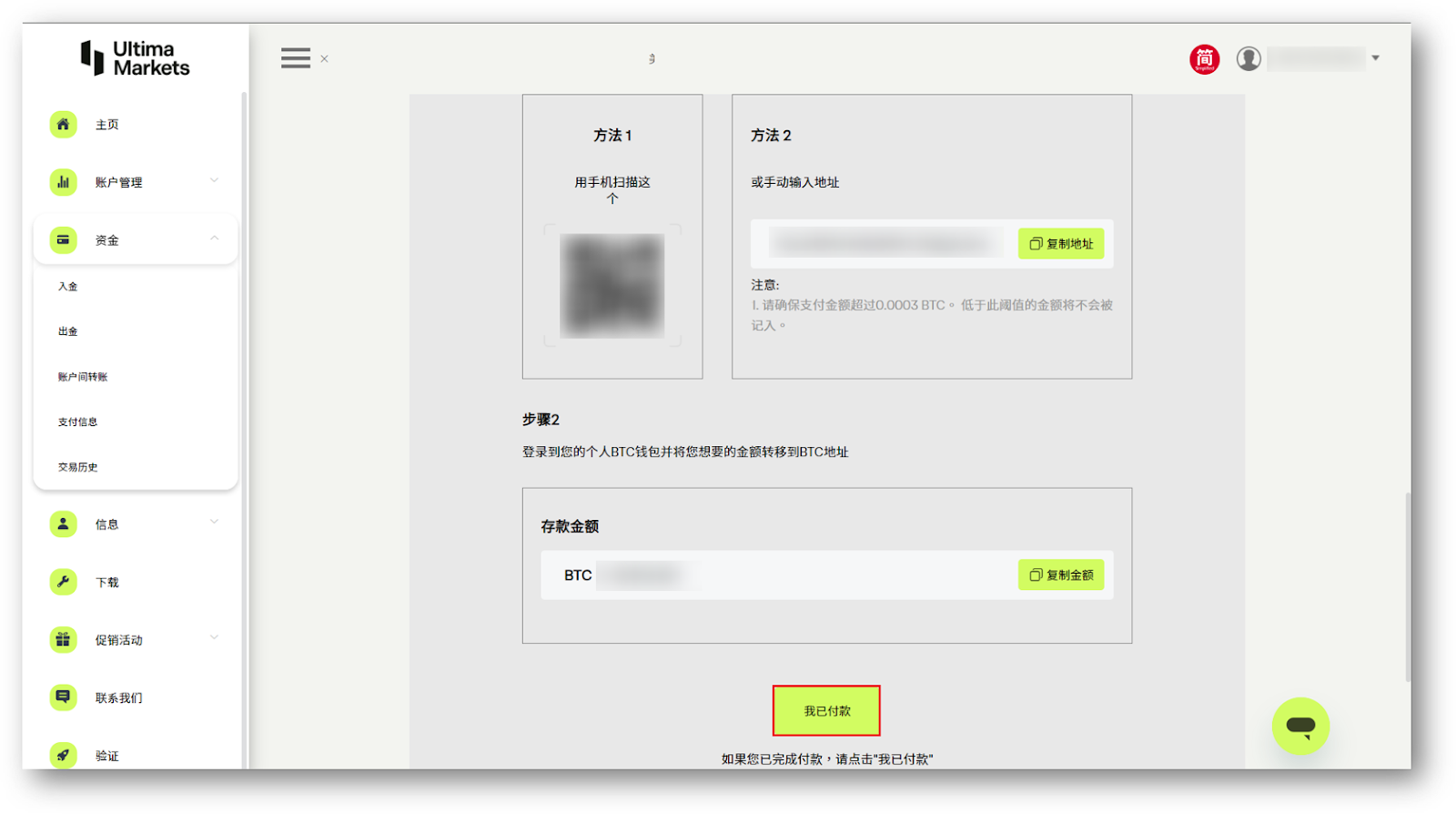Click the 复制金额 button

[x=1061, y=575]
